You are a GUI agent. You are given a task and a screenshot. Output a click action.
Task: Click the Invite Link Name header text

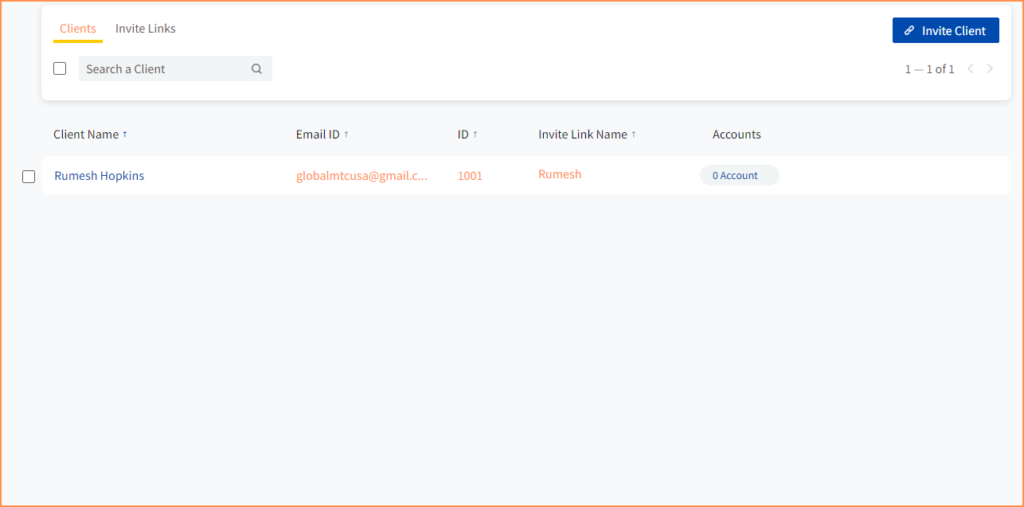583,135
